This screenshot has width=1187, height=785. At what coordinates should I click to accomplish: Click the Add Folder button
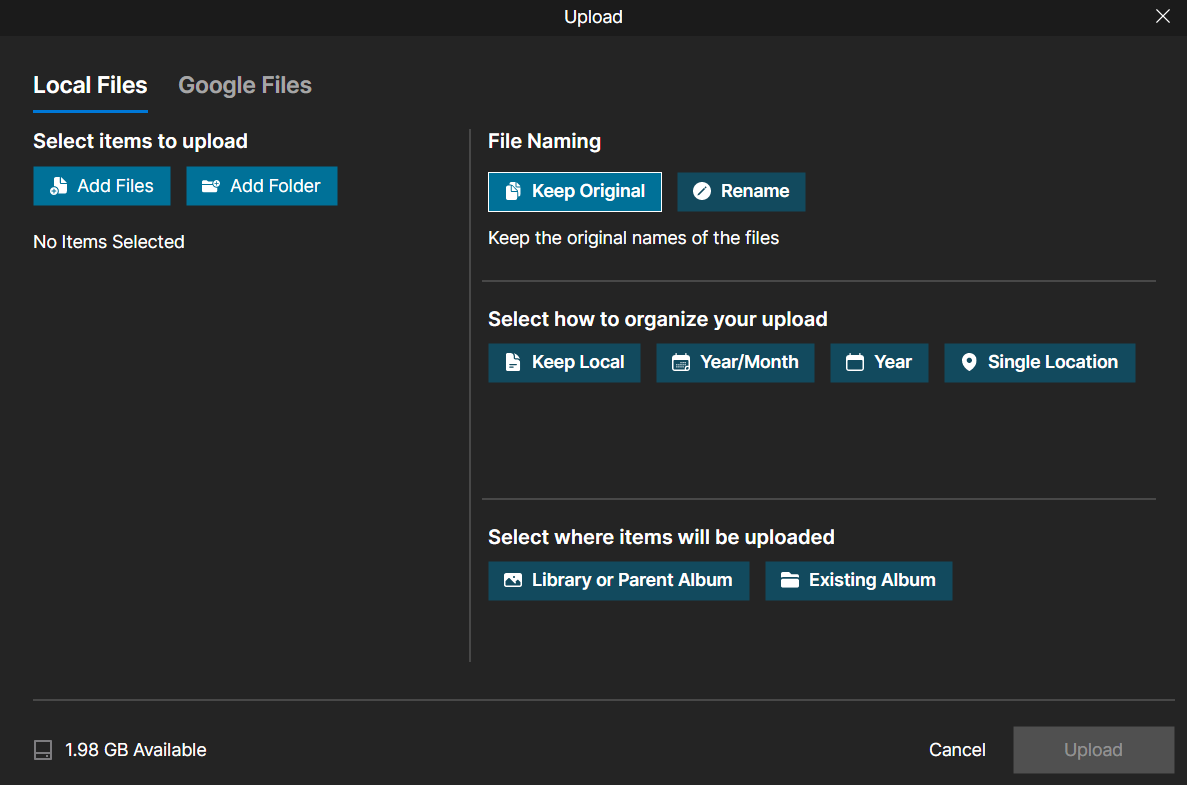point(262,186)
